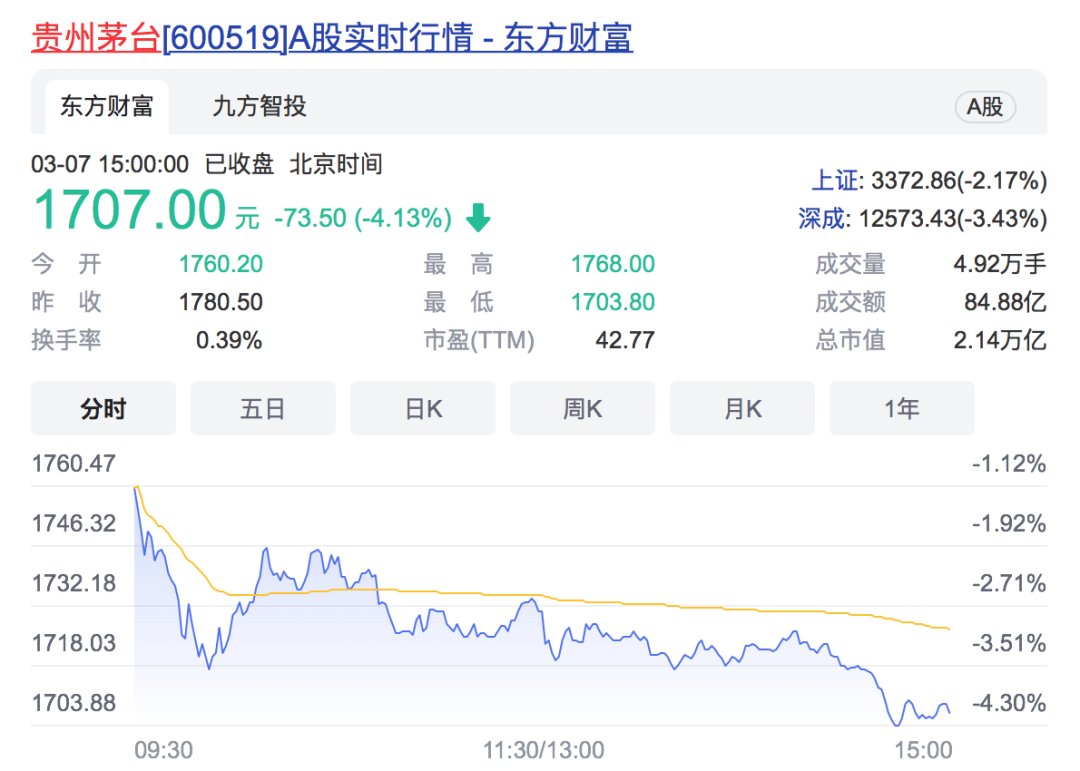Click the 最低 price value 1703.80

(x=612, y=302)
